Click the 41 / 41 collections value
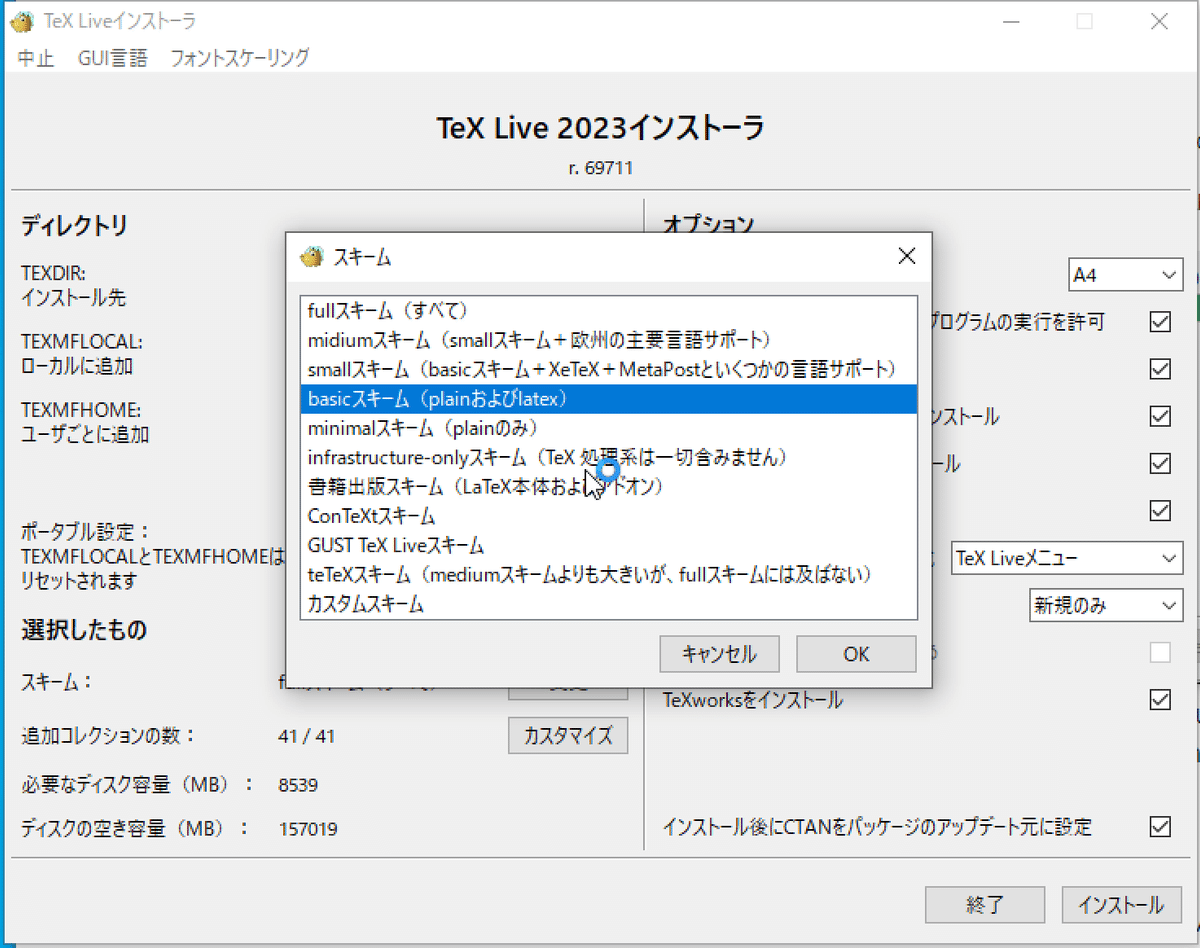 [307, 737]
